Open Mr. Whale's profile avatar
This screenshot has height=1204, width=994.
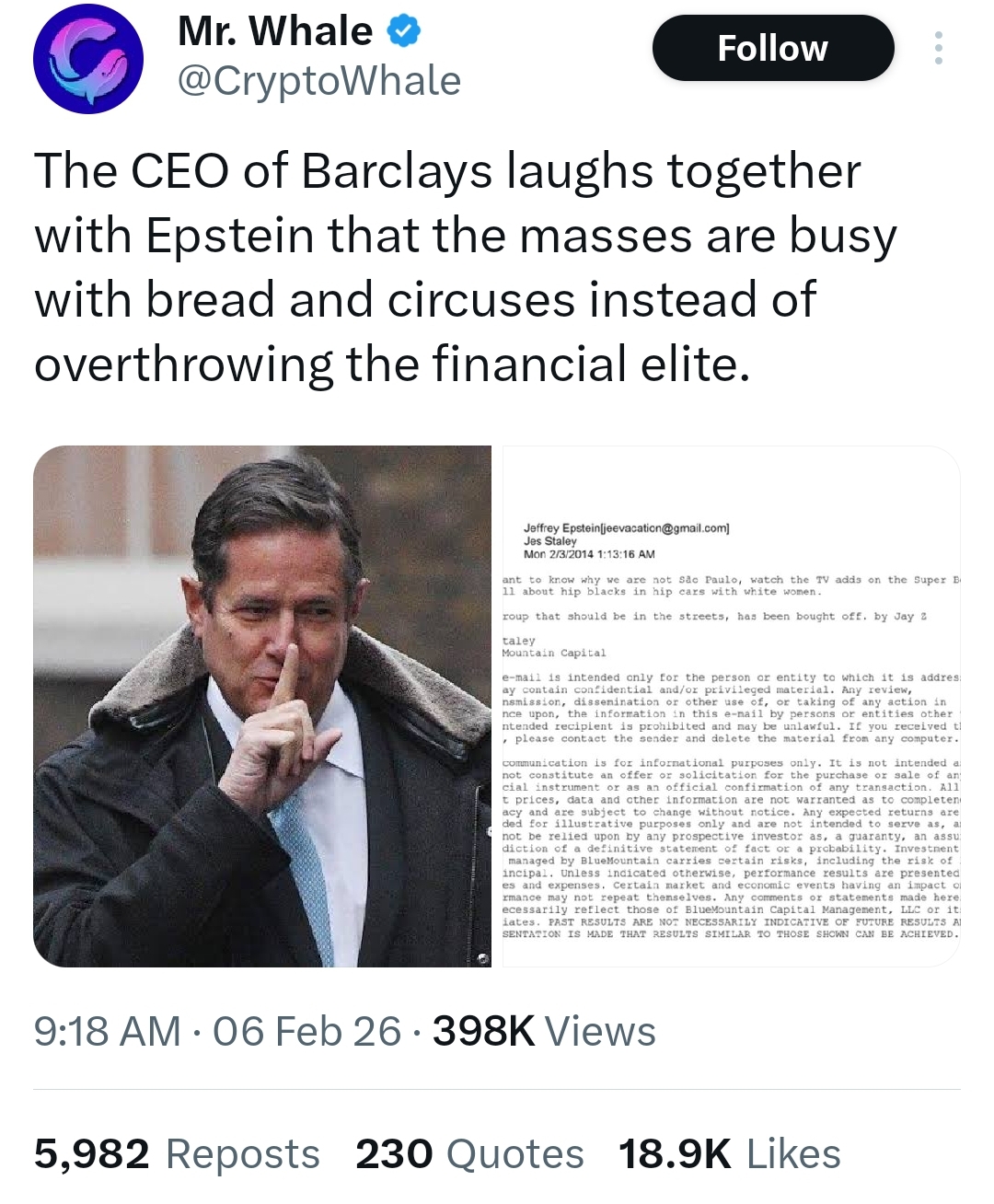point(88,59)
